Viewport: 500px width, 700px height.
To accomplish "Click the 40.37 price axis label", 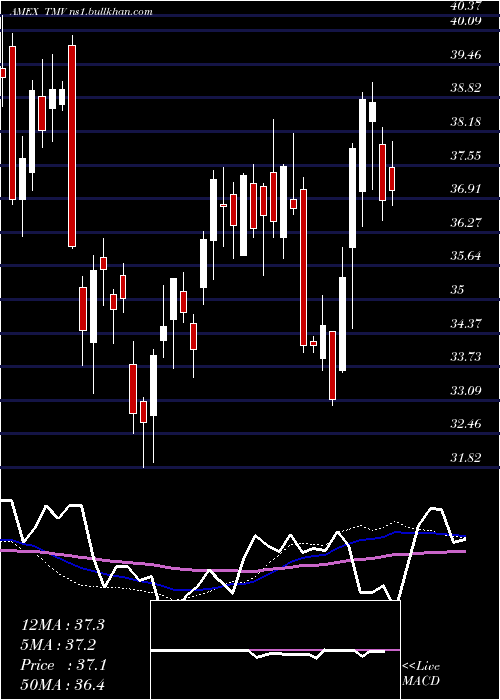I will click(466, 7).
